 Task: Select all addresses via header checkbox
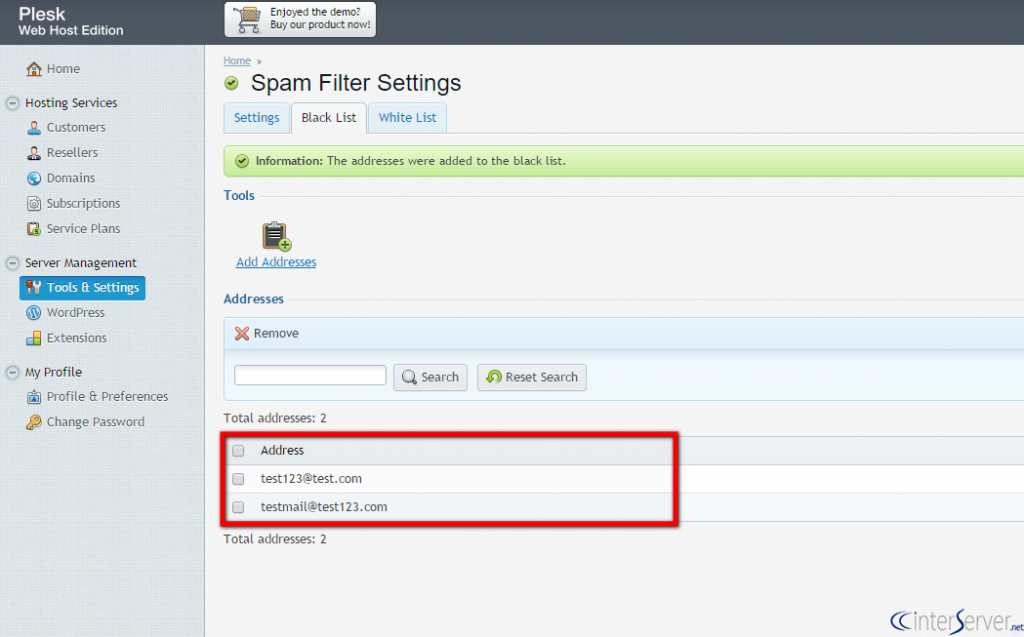[237, 450]
